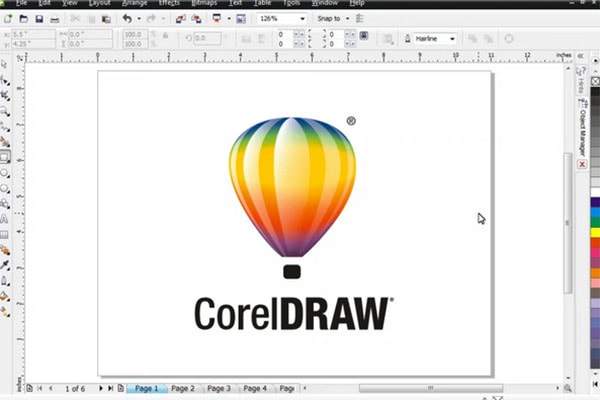Image resolution: width=600 pixels, height=400 pixels.
Task: Open the Effects menu
Action: pyautogui.click(x=169, y=3)
